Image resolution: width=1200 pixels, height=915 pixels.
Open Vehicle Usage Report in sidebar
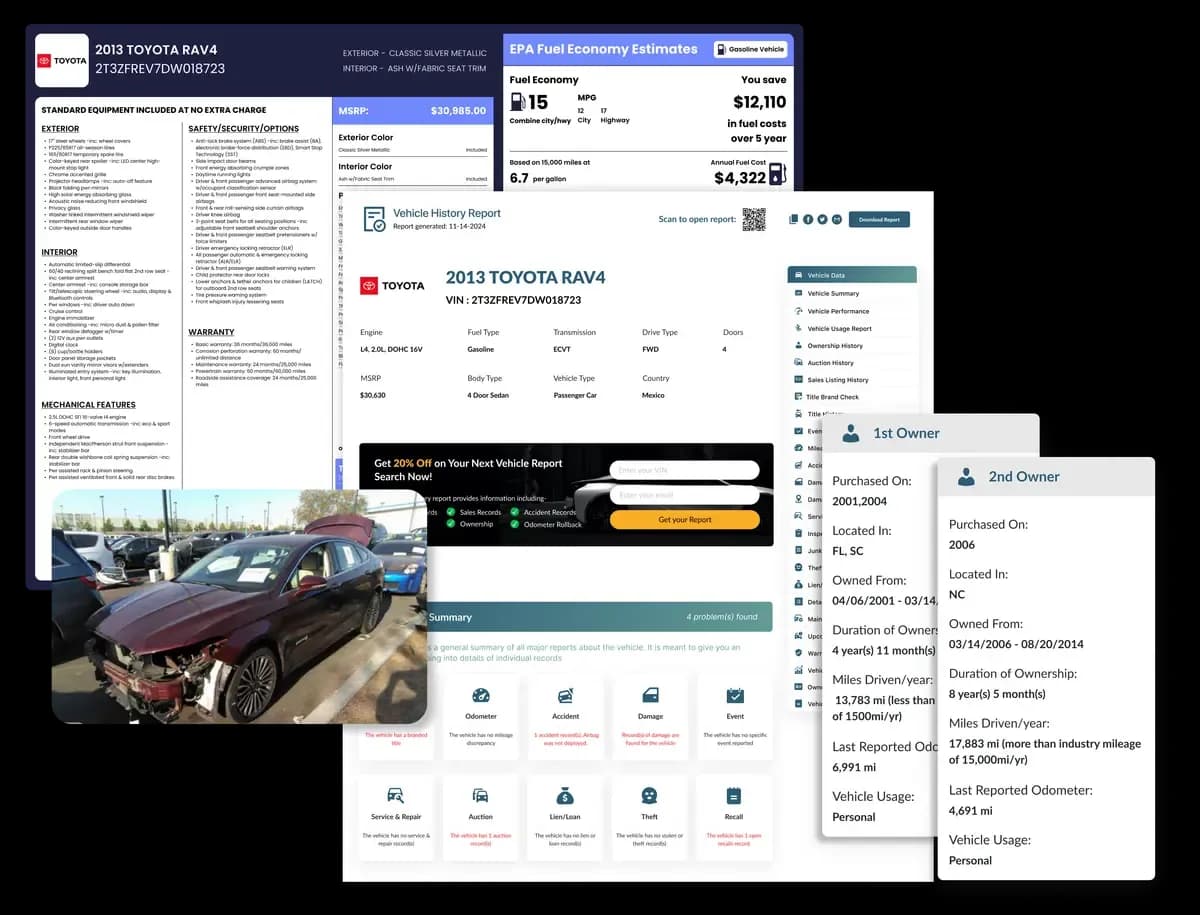click(x=839, y=328)
